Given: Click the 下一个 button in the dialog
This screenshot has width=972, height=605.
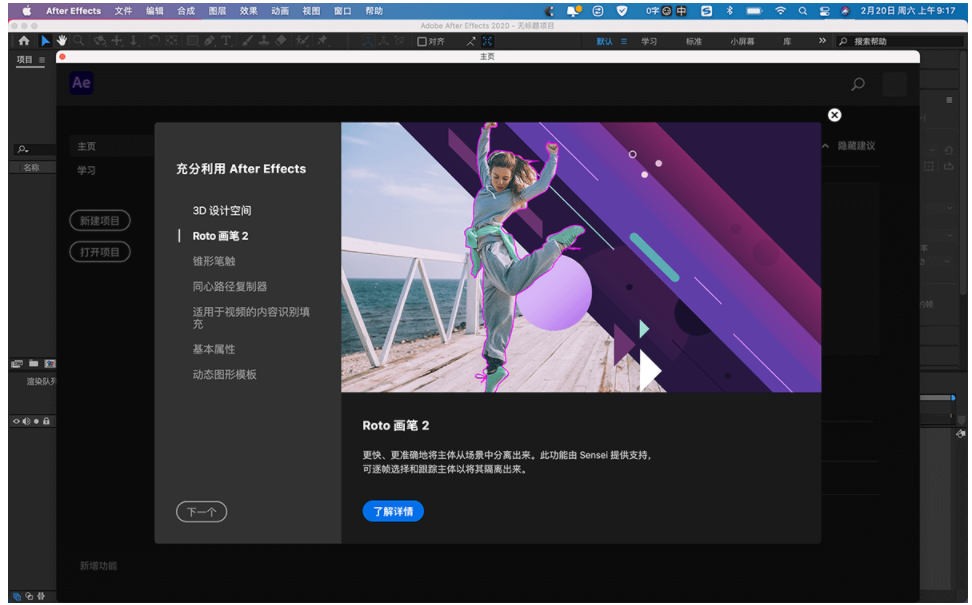Looking at the screenshot, I should [200, 511].
